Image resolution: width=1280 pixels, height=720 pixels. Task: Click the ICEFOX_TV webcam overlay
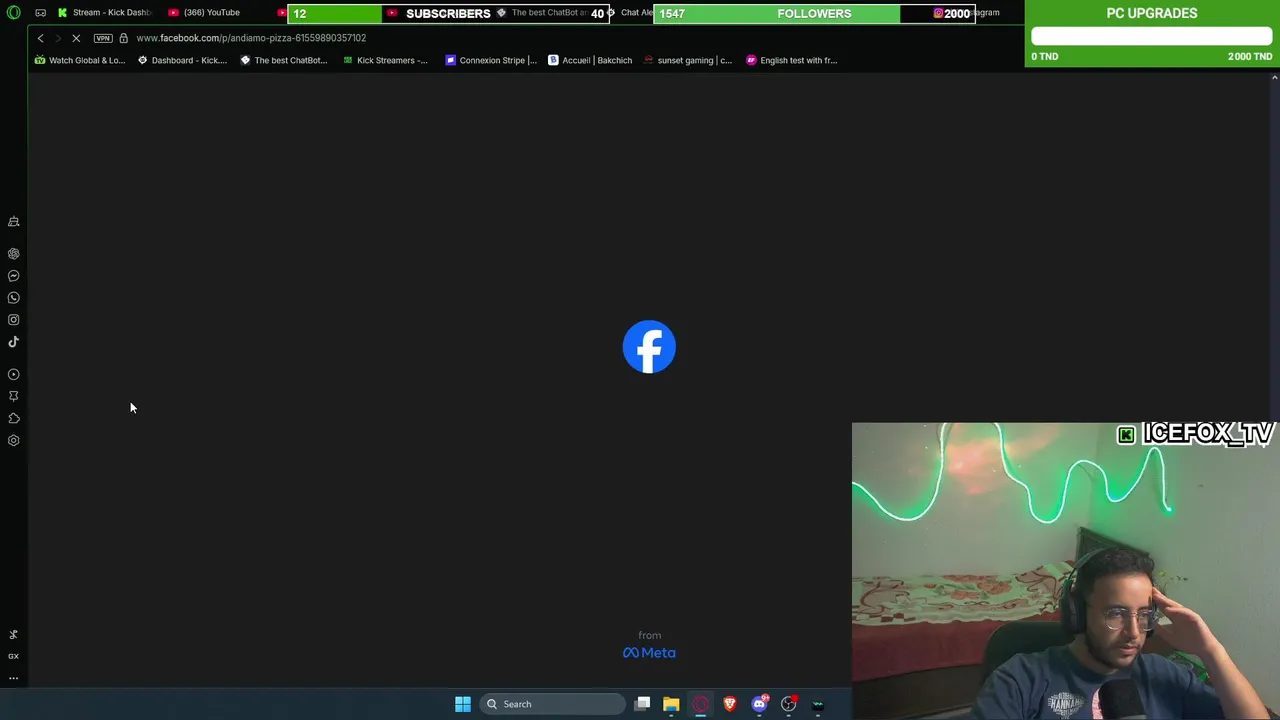click(1066, 571)
